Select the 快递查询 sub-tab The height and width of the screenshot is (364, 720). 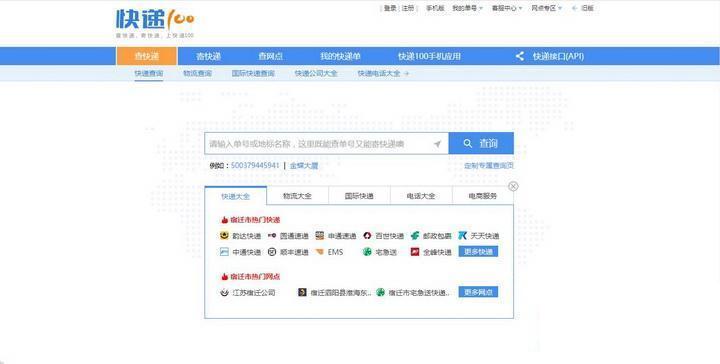(x=149, y=73)
